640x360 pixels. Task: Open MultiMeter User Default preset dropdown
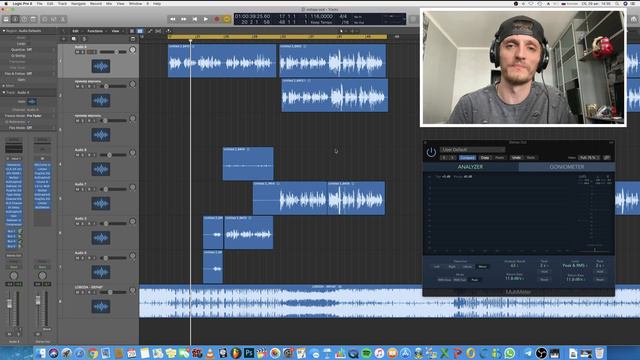[x=472, y=150]
